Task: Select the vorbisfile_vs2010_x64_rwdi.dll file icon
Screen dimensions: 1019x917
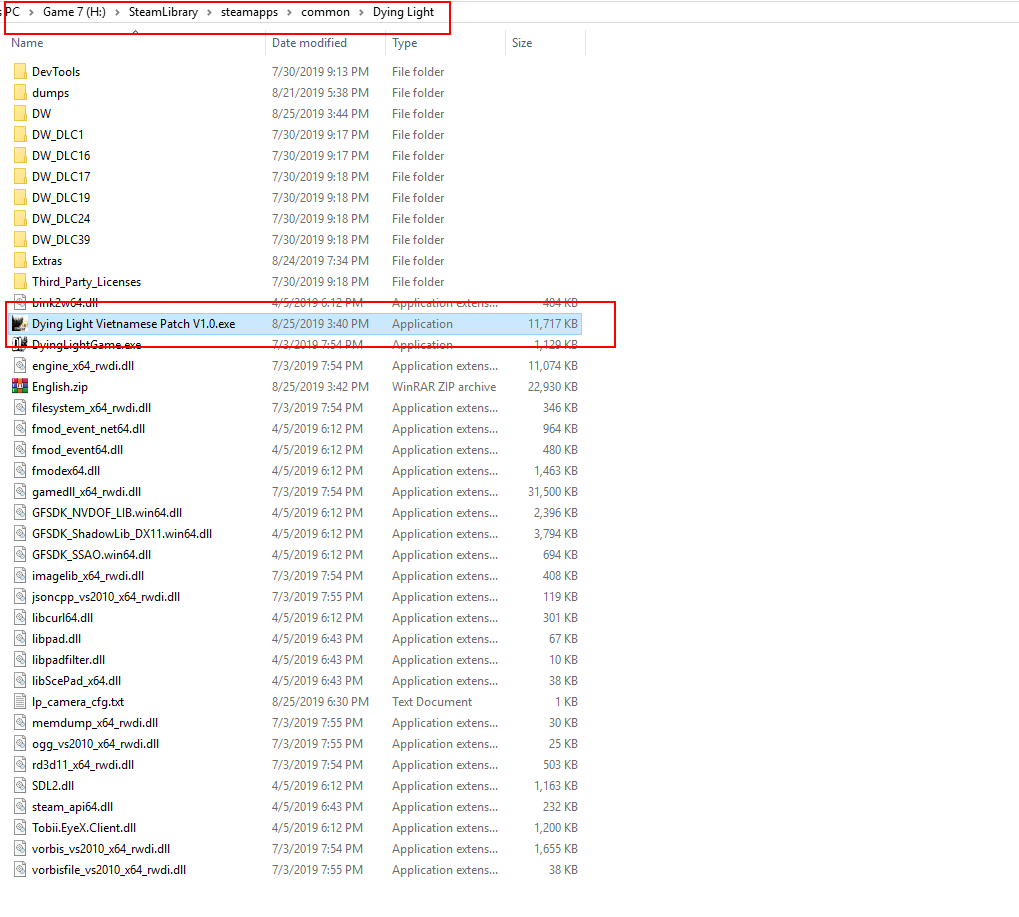Action: pos(20,870)
